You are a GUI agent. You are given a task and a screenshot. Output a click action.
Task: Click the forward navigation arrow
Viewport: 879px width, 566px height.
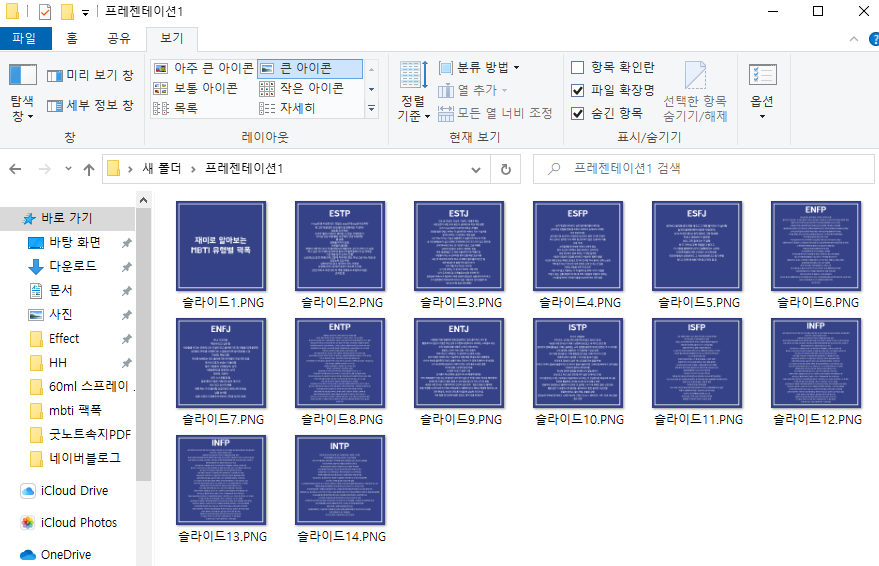[x=44, y=169]
